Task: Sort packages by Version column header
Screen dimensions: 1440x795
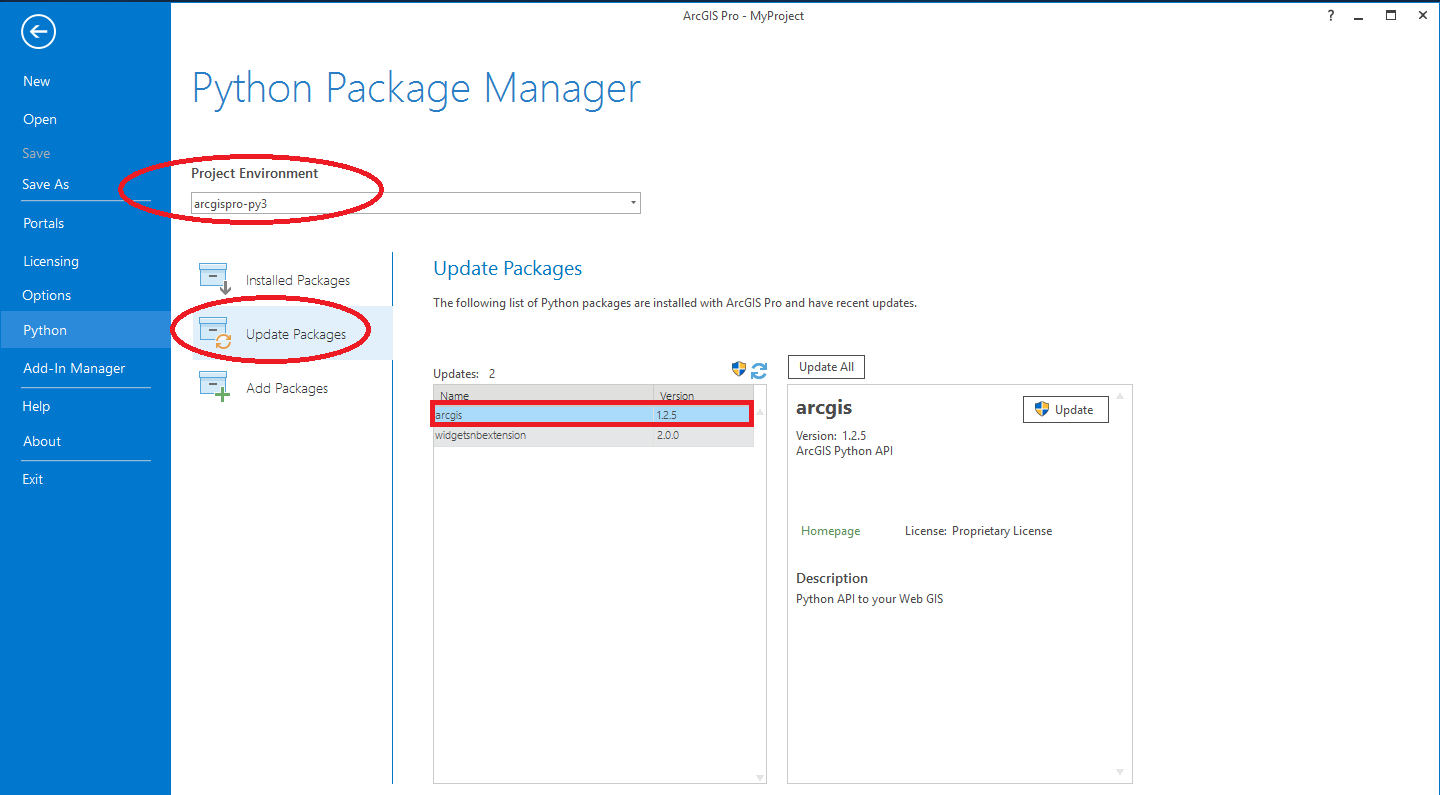Action: point(703,396)
